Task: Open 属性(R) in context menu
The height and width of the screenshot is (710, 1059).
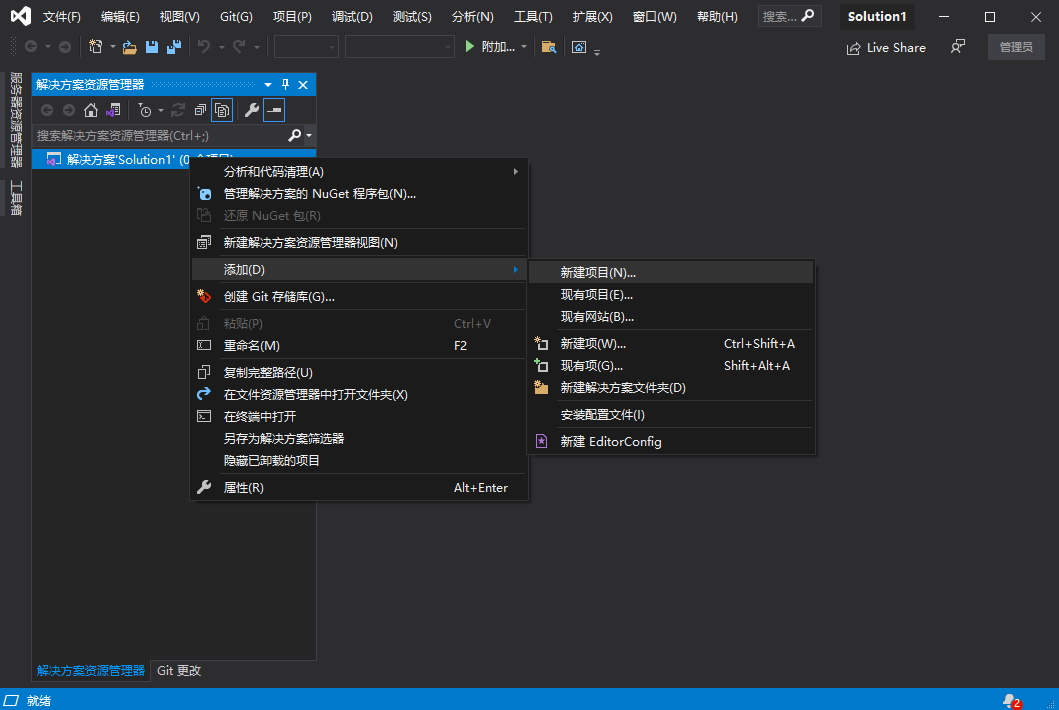Action: coord(359,488)
